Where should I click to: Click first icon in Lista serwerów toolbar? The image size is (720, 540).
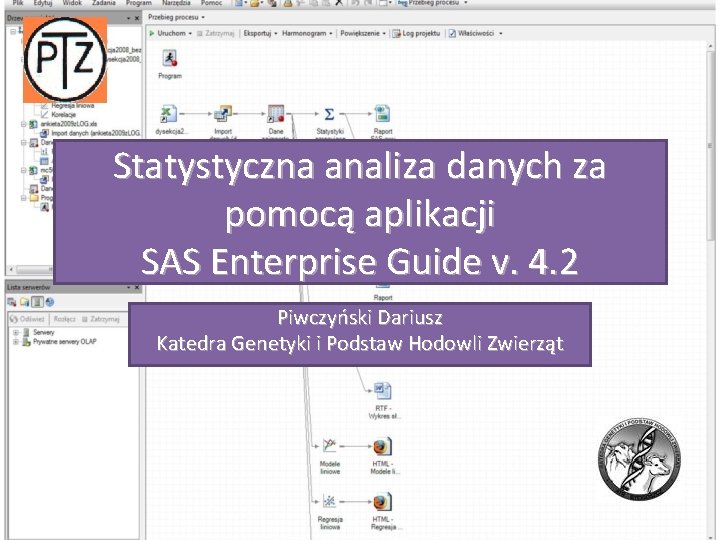tap(12, 302)
